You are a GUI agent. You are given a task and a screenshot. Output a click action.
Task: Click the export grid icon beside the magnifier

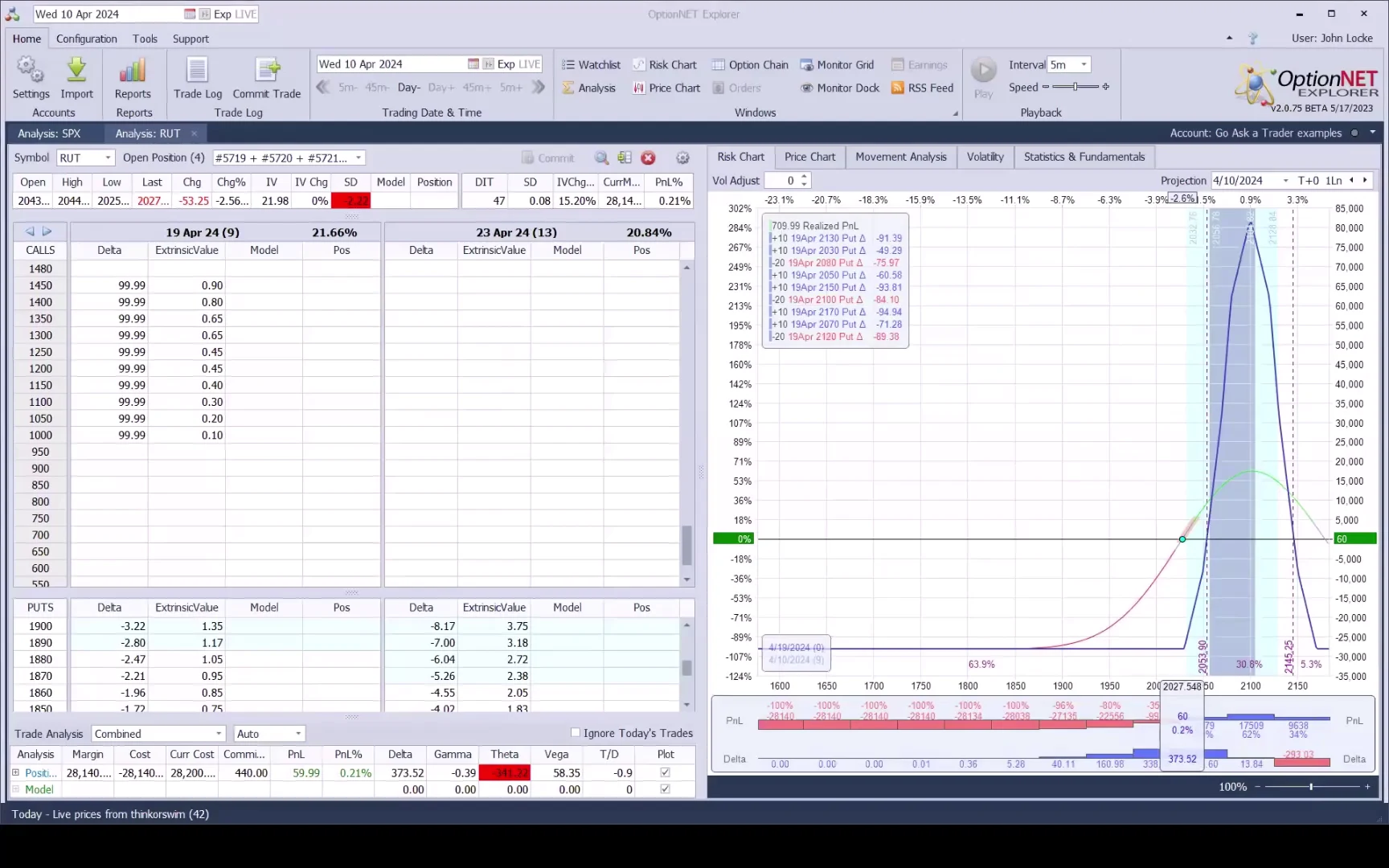tap(625, 158)
